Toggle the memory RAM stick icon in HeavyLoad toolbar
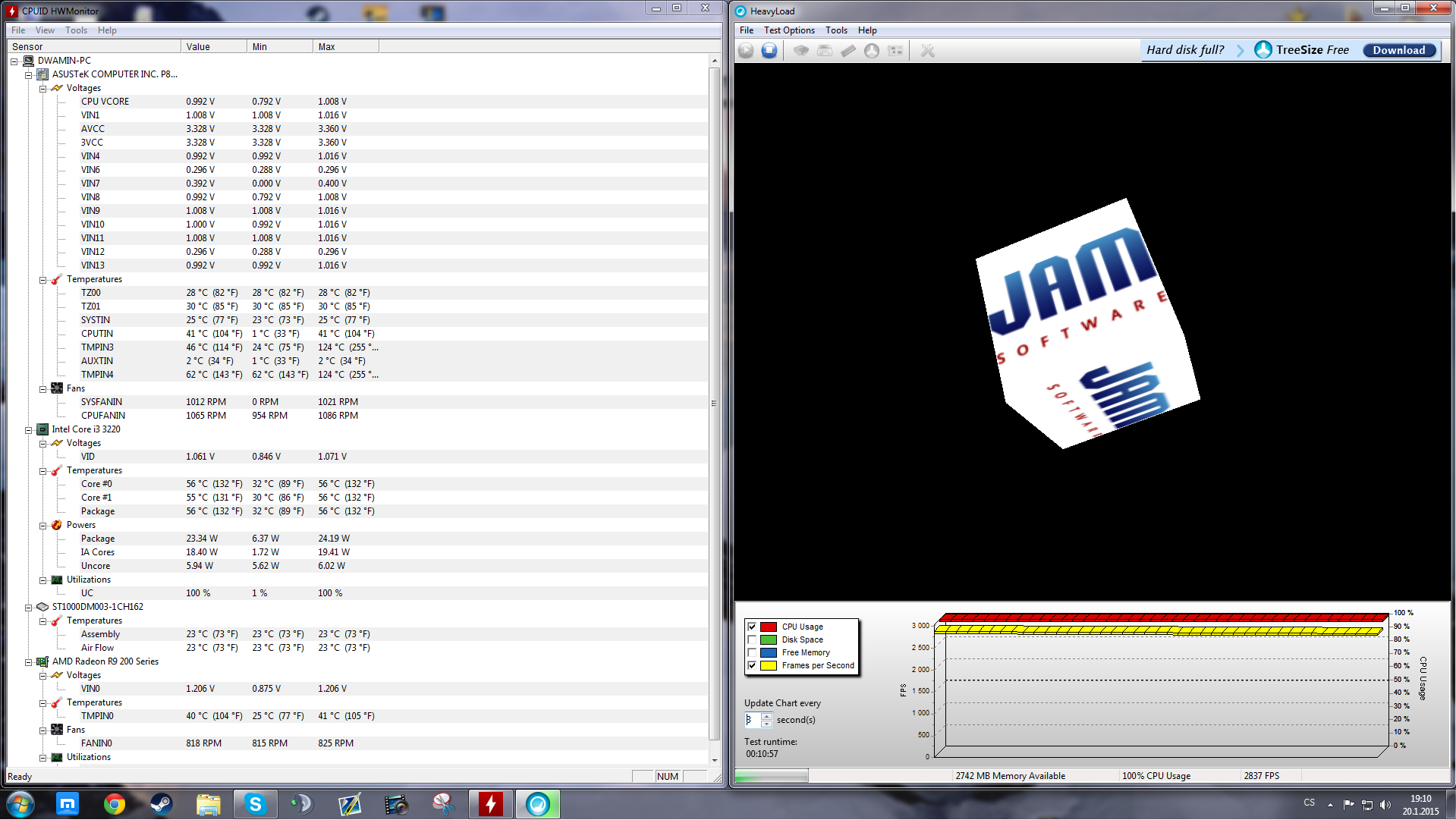Image resolution: width=1456 pixels, height=820 pixels. [x=848, y=50]
